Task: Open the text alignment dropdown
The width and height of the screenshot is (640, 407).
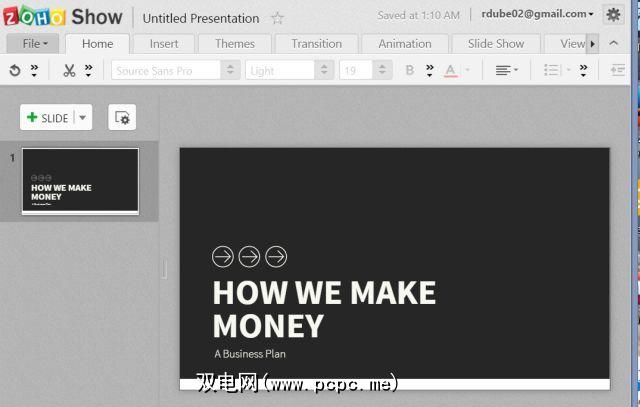Action: click(x=507, y=71)
